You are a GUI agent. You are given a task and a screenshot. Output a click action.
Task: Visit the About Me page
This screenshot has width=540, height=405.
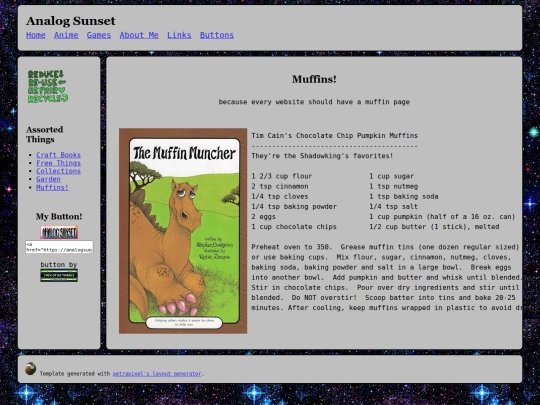click(139, 35)
